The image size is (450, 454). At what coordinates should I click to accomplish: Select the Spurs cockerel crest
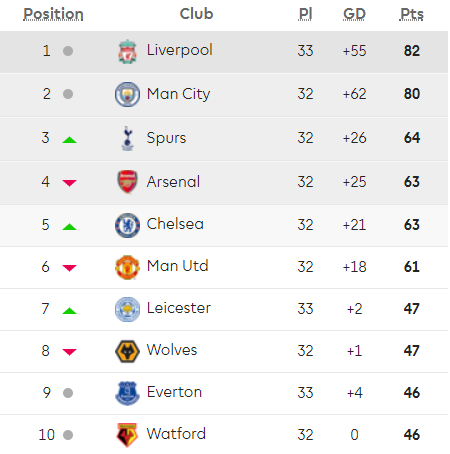127,138
